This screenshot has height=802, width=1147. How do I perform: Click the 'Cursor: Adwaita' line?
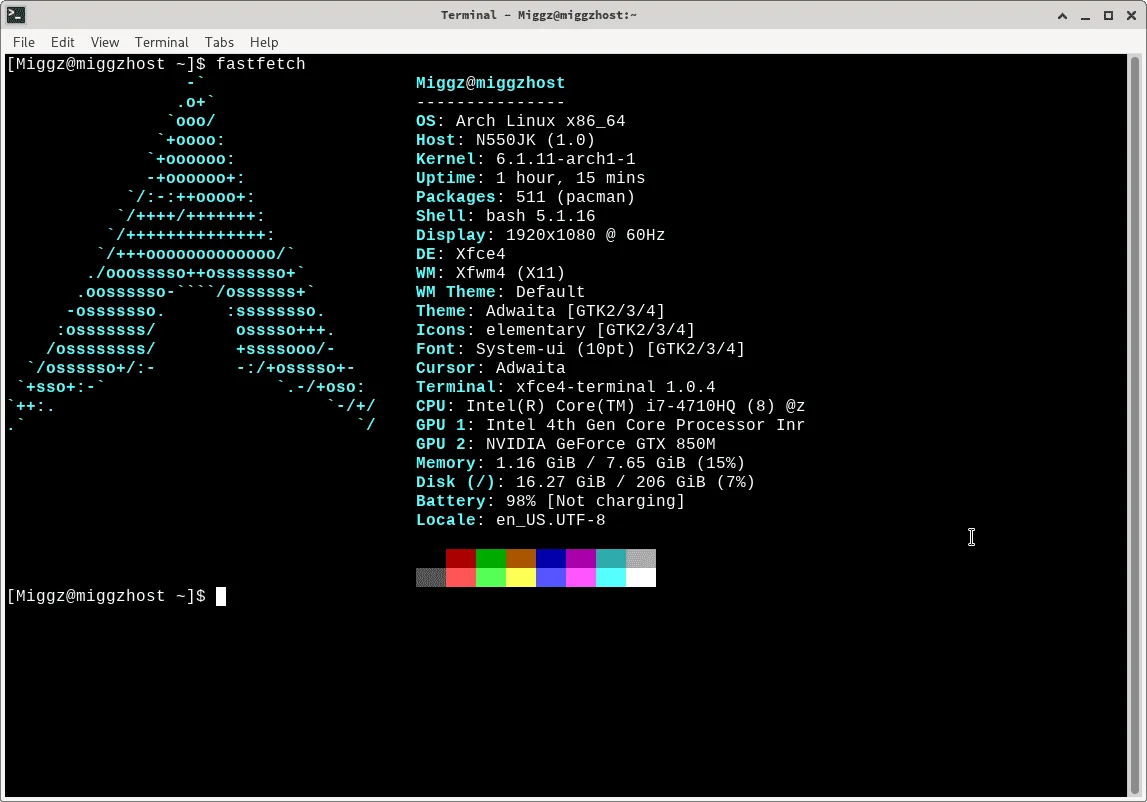coord(490,368)
